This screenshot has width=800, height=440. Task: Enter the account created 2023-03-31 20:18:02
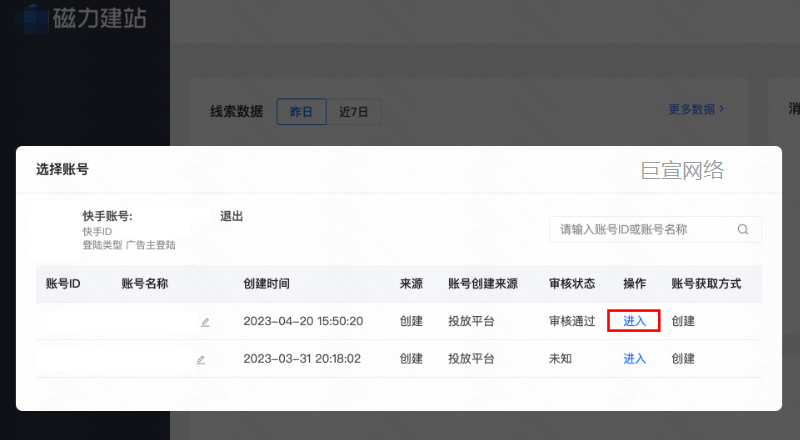(634, 359)
